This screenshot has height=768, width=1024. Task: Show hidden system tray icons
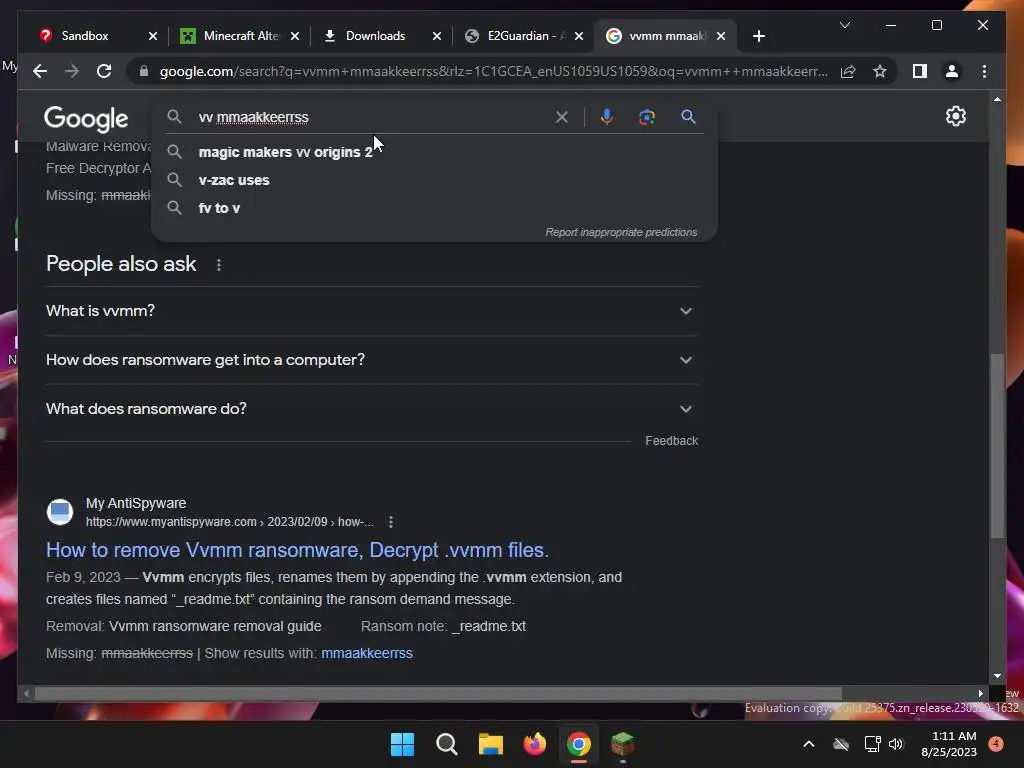coord(808,744)
